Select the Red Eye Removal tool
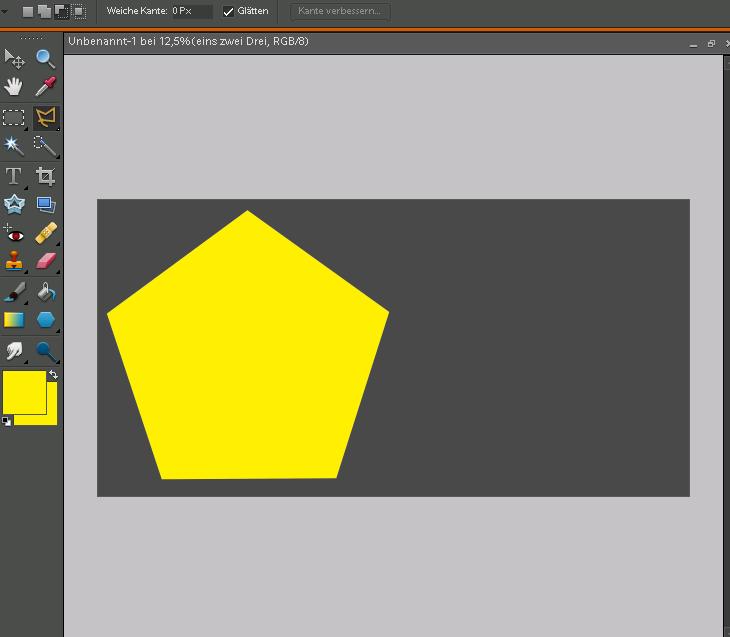 click(14, 233)
